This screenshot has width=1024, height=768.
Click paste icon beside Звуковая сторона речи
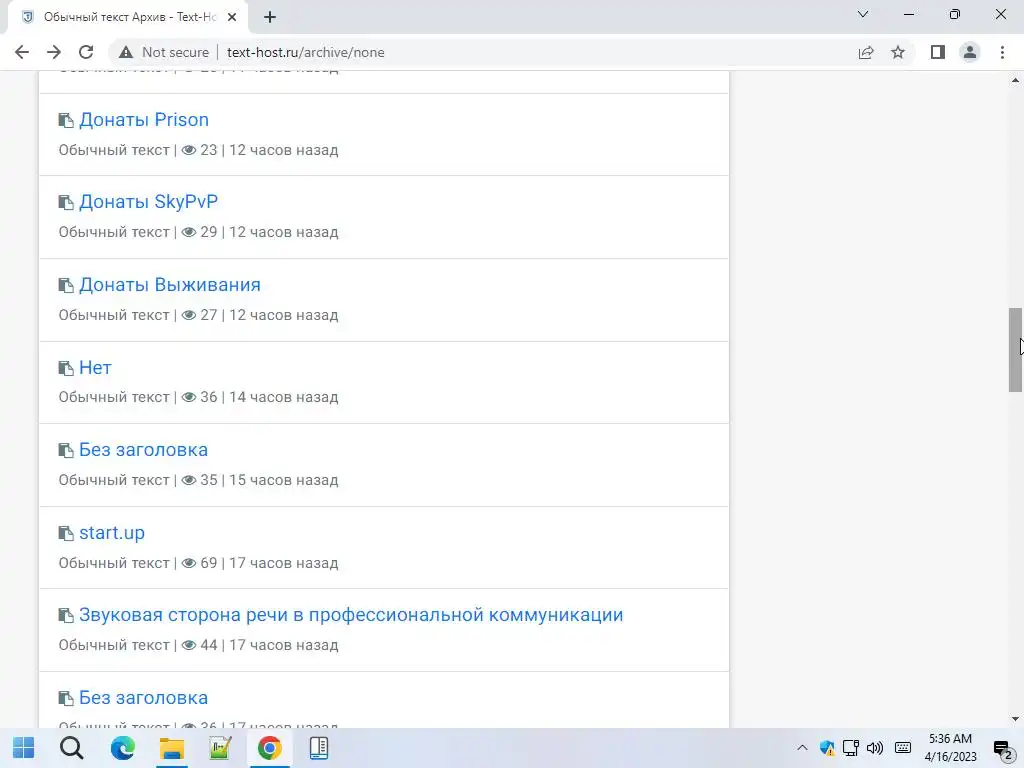pos(66,616)
